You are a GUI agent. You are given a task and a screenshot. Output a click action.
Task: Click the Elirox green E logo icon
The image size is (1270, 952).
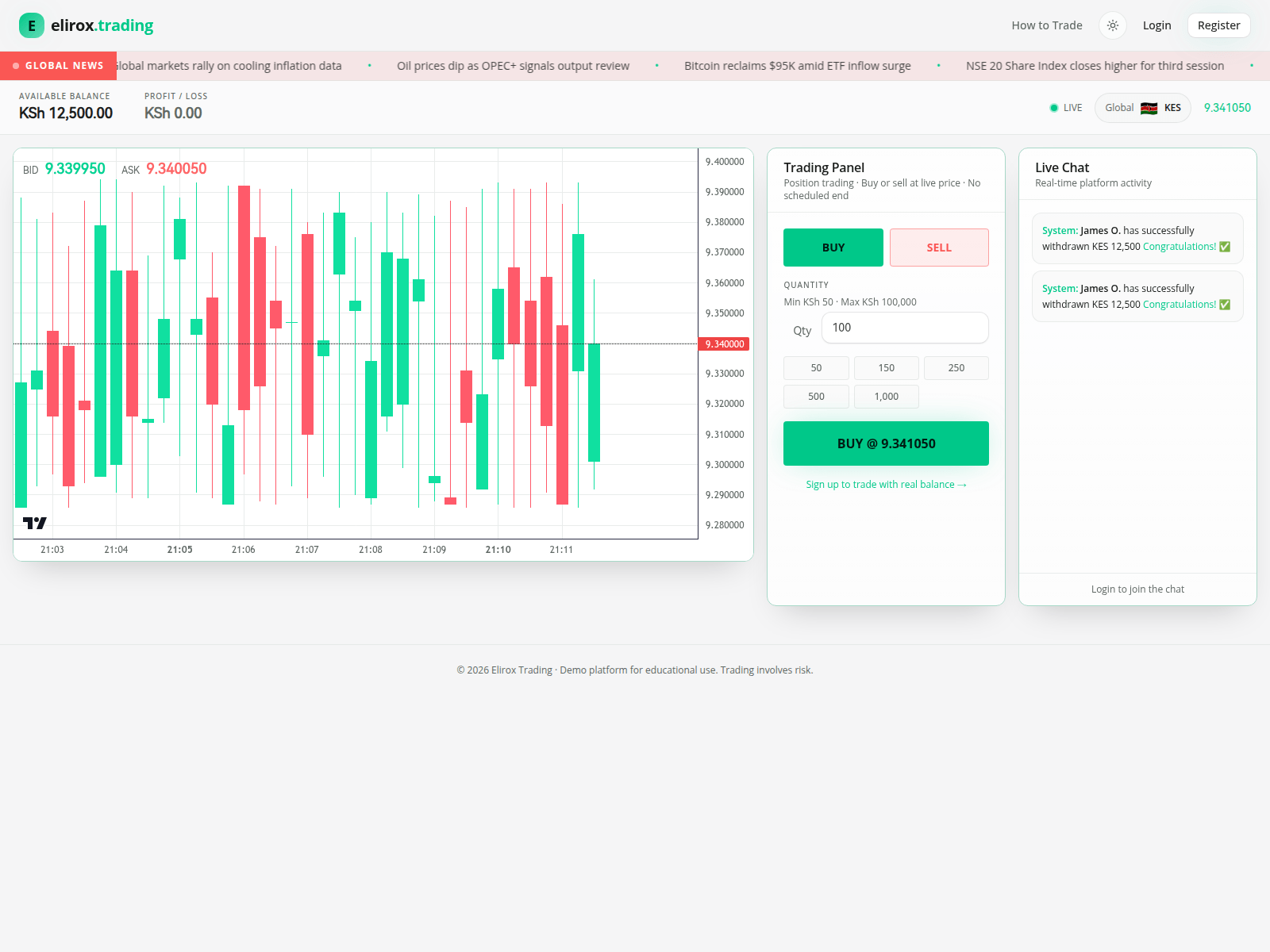(32, 25)
